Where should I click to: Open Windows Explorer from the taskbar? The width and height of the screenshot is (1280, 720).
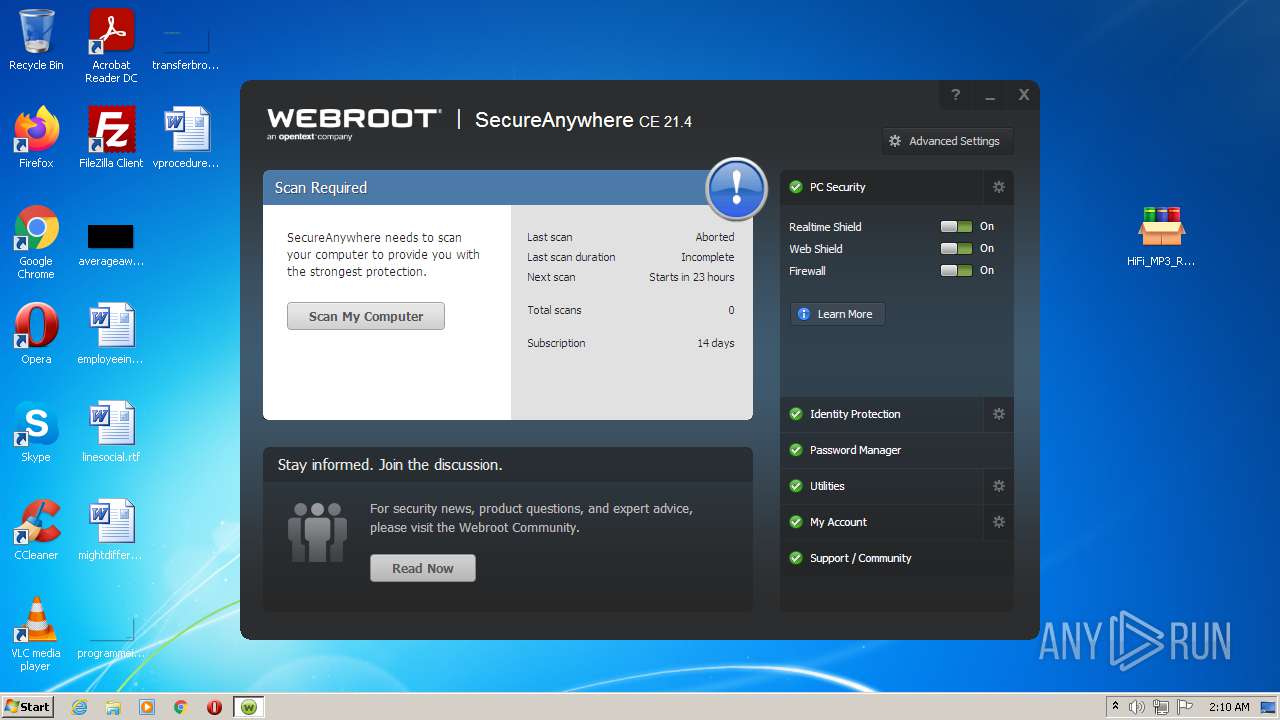tap(113, 707)
